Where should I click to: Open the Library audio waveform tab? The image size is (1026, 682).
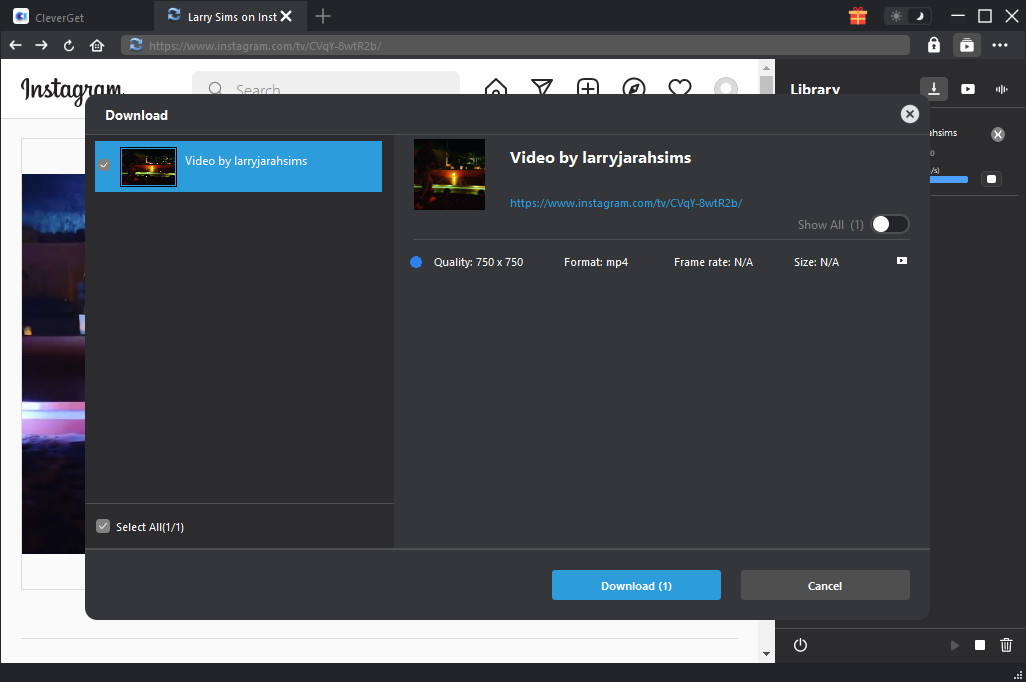click(x=1001, y=89)
